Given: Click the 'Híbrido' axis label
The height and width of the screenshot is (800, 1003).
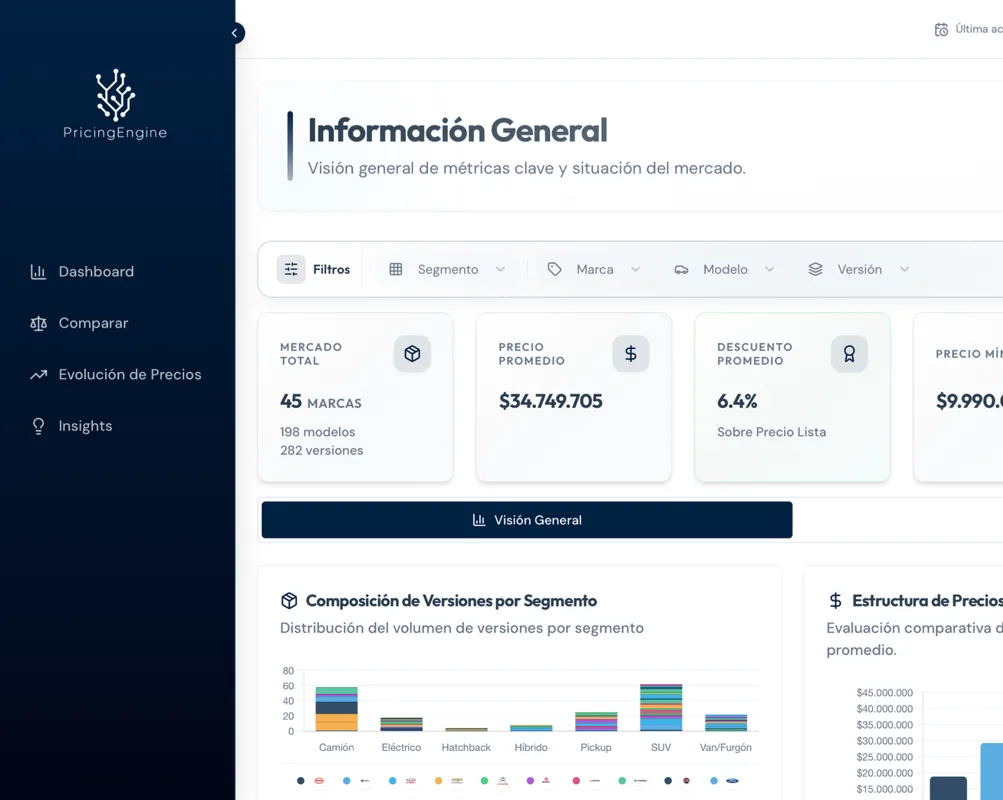Looking at the screenshot, I should click(531, 748).
